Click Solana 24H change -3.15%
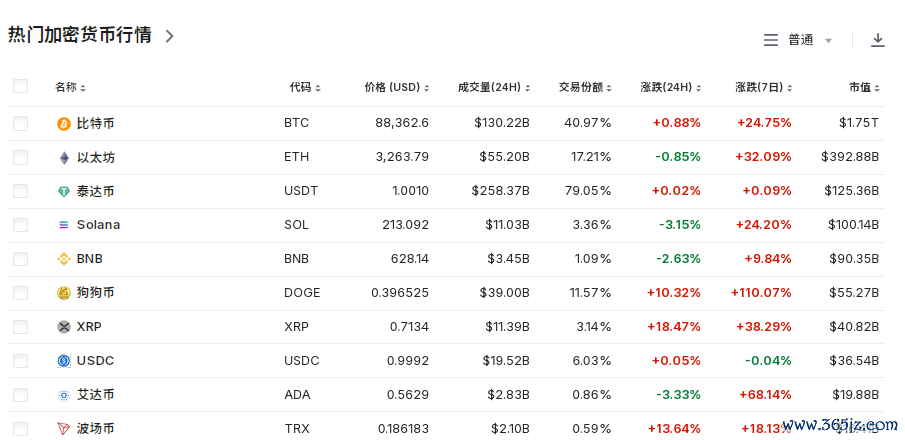 pos(679,225)
